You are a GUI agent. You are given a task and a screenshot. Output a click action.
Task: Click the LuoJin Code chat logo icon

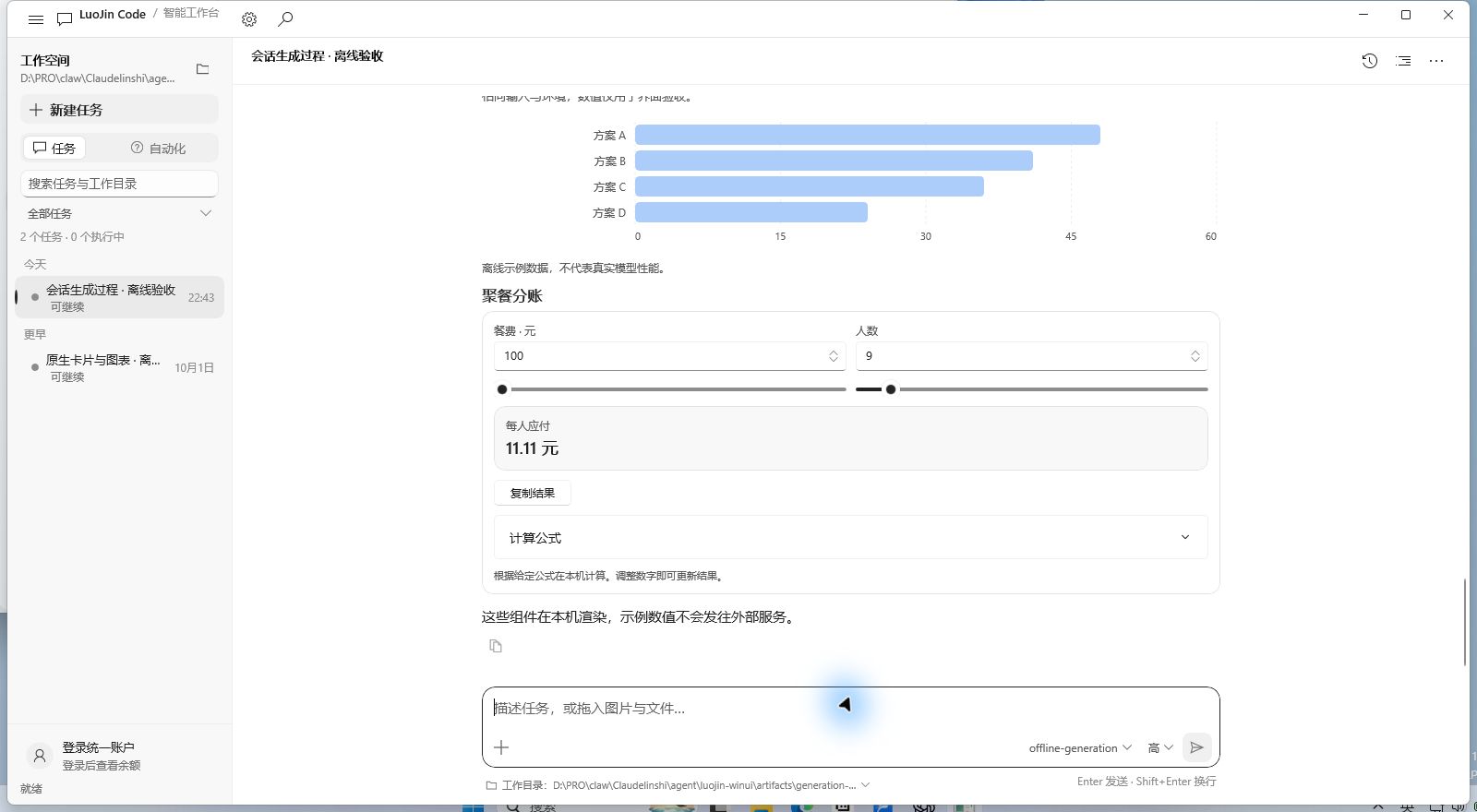click(65, 18)
